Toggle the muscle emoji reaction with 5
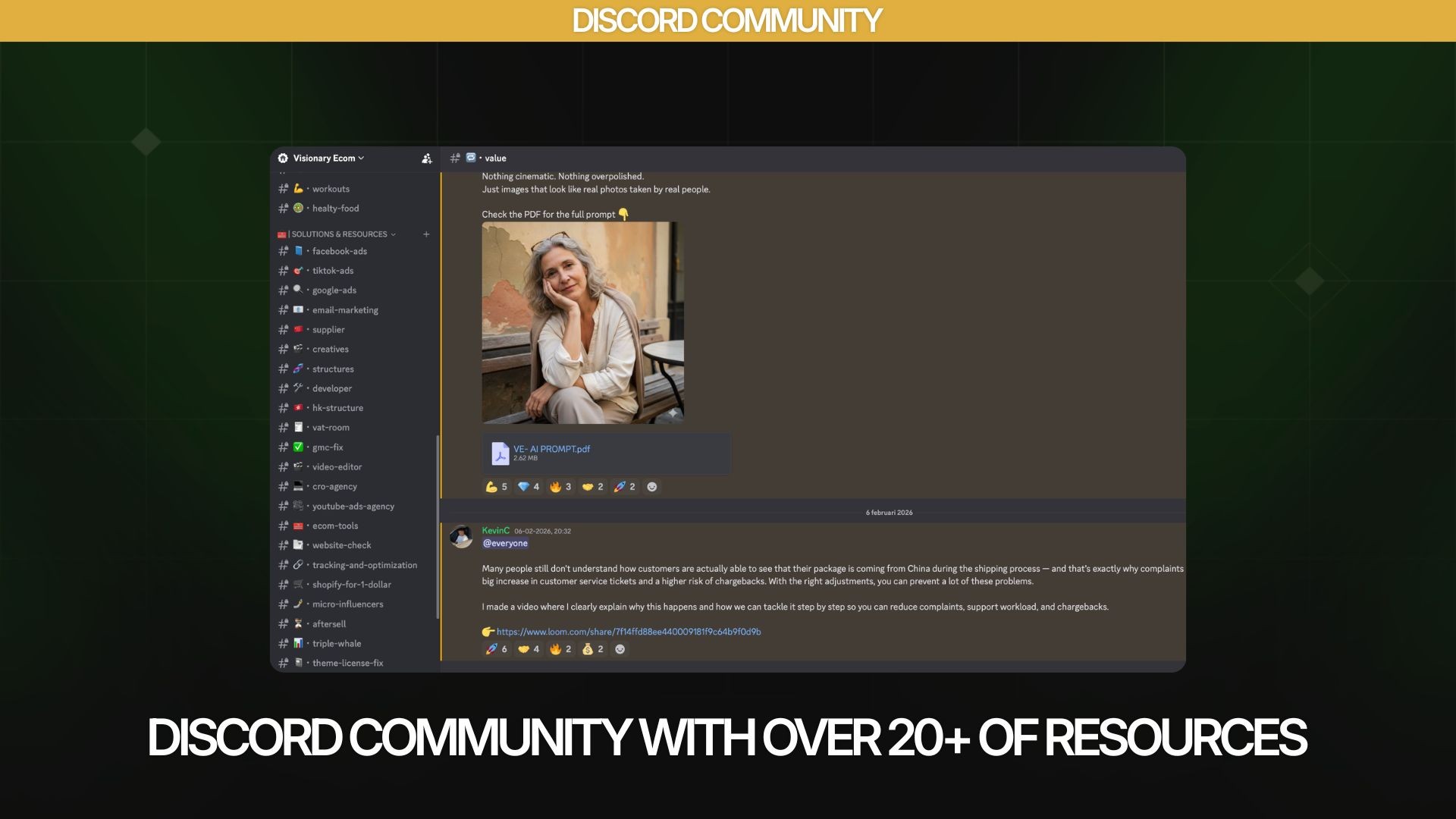Screen dimensions: 1456x819 [x=496, y=487]
